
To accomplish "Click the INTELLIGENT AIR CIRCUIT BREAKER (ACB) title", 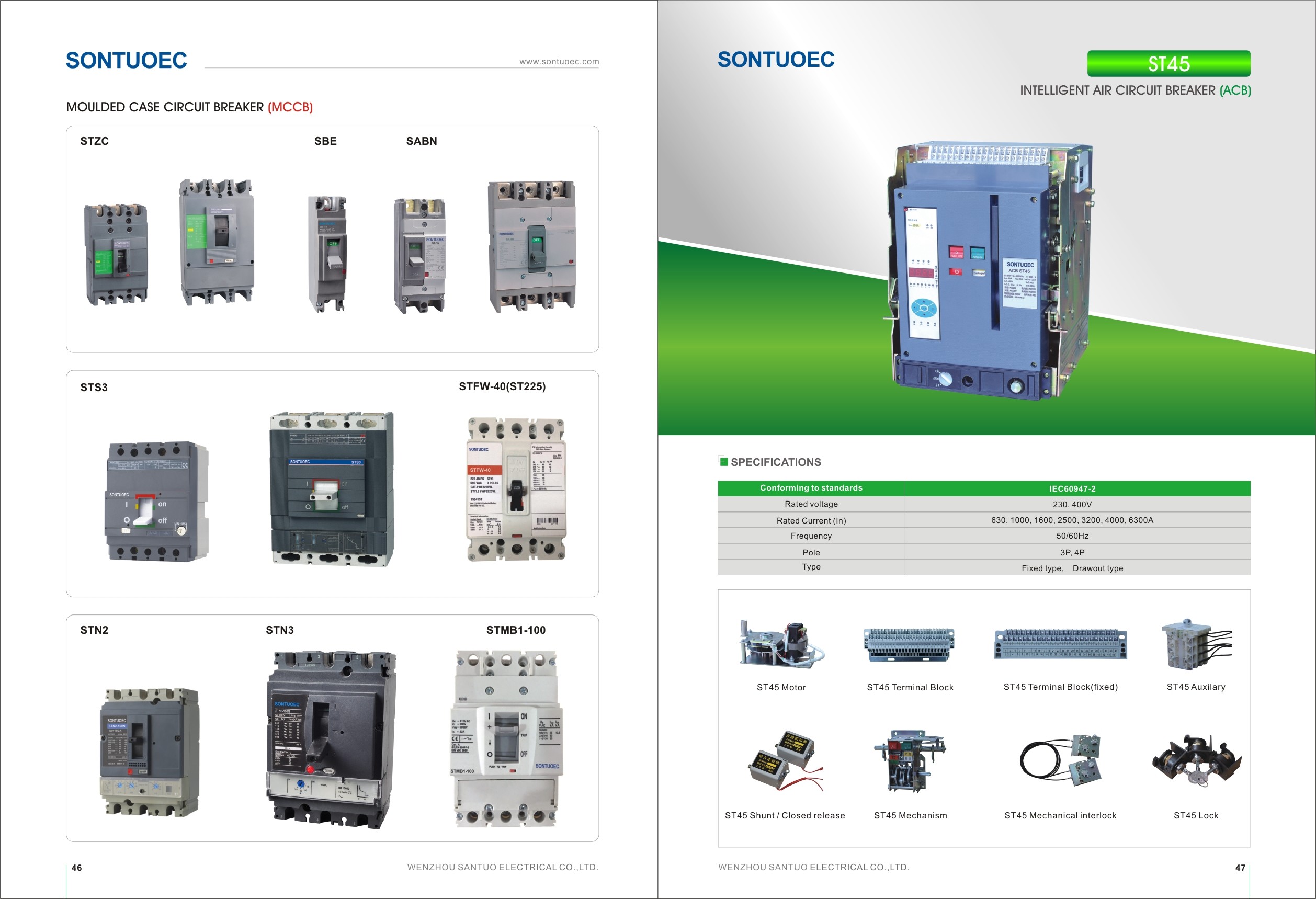I will (x=1136, y=90).
